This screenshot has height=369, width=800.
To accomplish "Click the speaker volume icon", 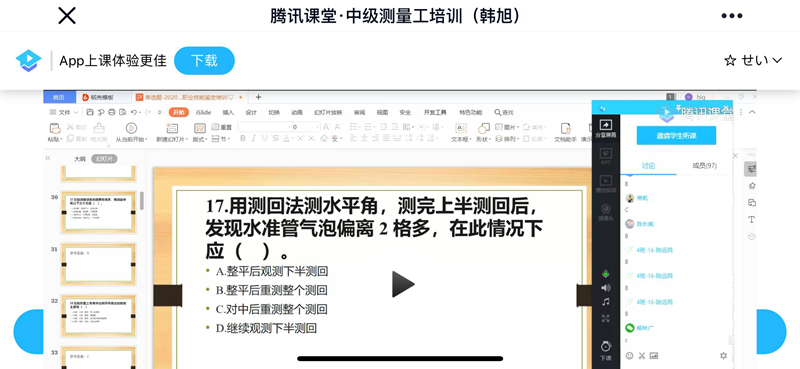I will coord(606,288).
